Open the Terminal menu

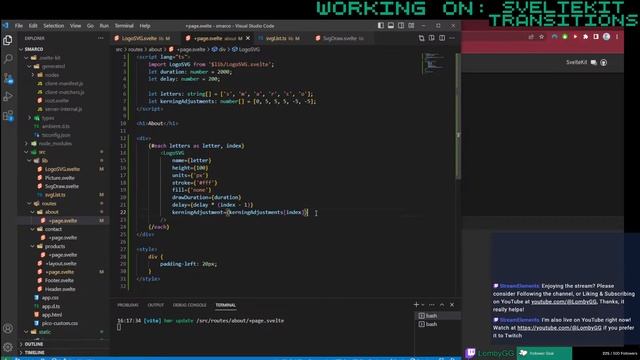pyautogui.click(x=124, y=26)
